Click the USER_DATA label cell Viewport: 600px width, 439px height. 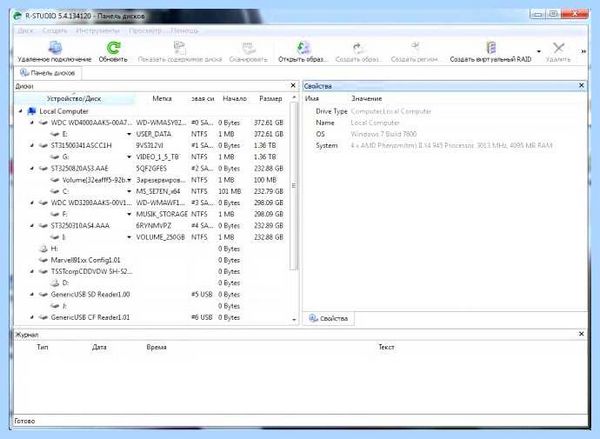point(154,134)
